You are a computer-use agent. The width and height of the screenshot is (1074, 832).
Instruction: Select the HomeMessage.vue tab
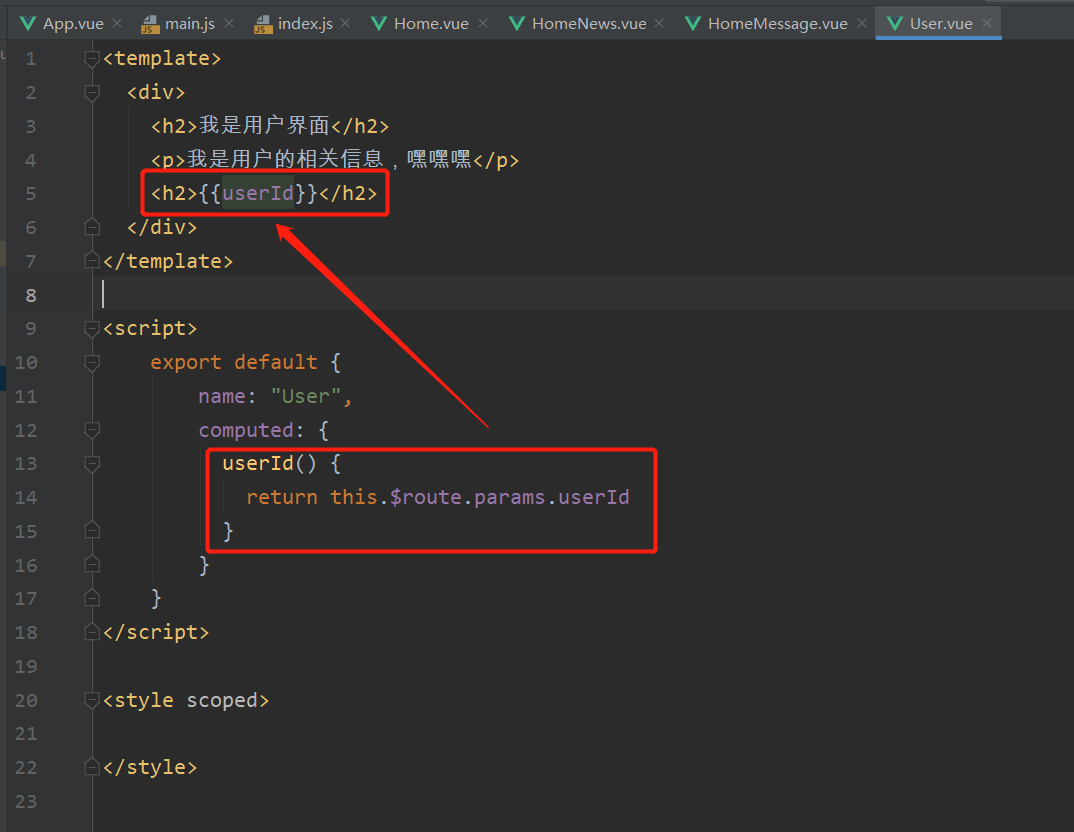pos(777,24)
